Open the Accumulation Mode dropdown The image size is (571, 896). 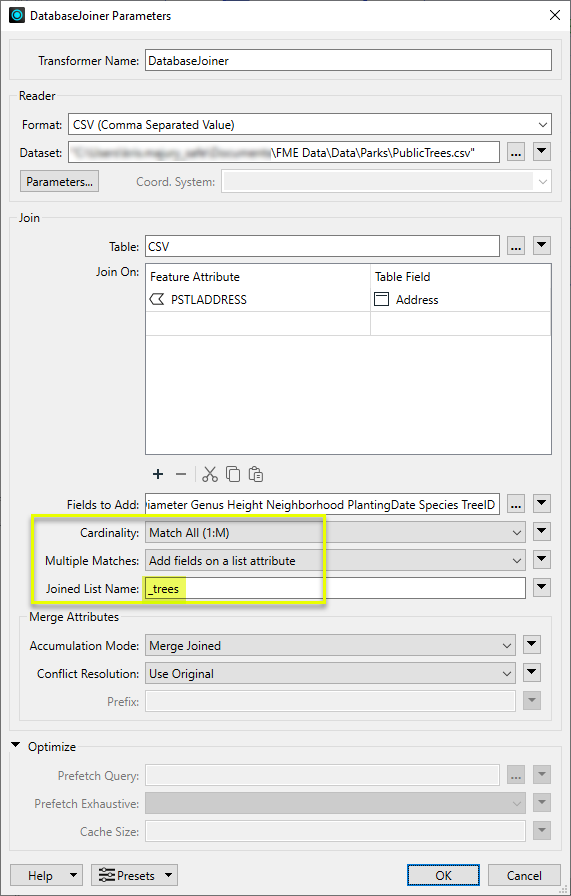(x=330, y=646)
